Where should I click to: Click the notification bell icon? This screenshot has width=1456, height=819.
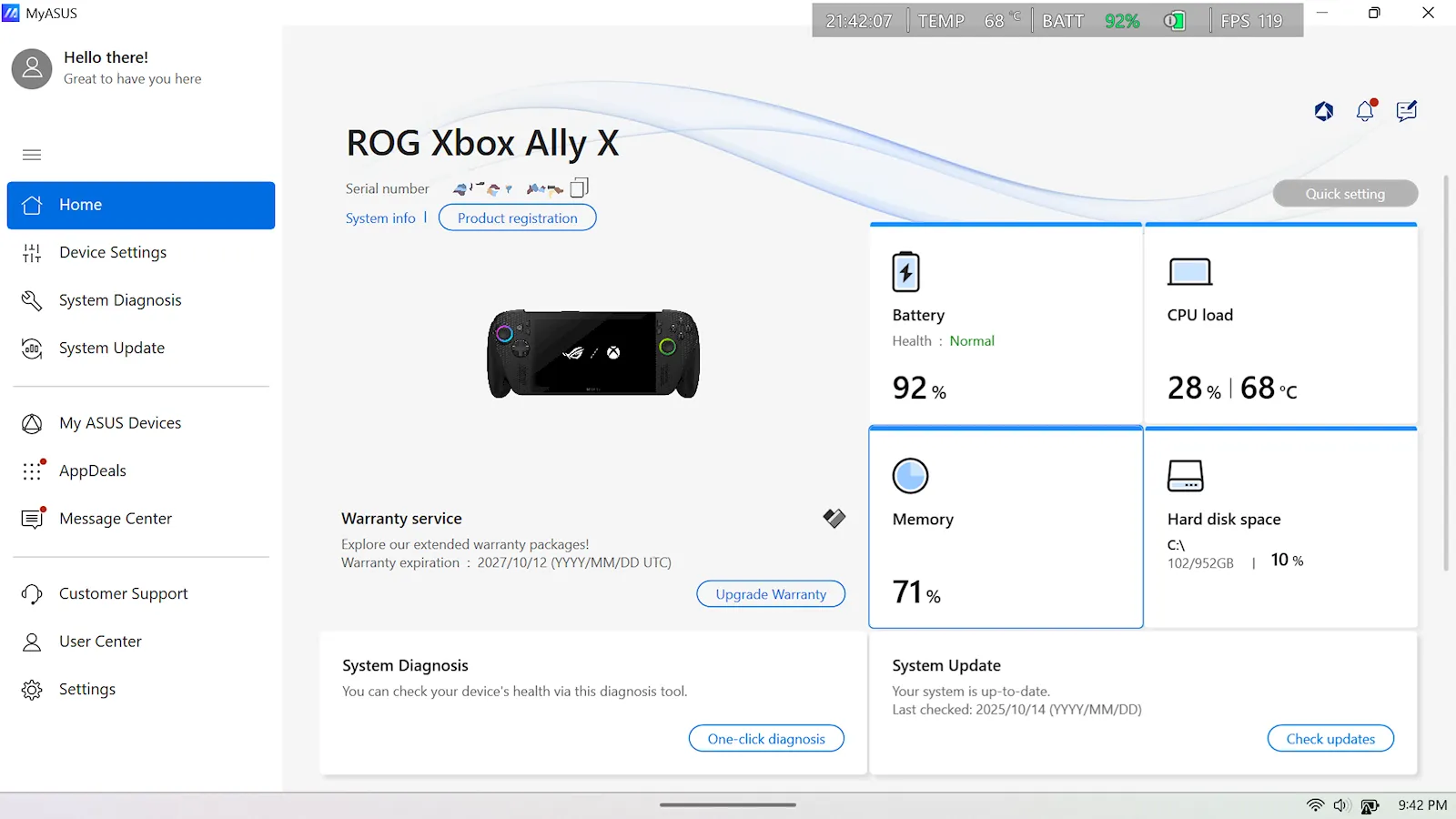(1365, 111)
